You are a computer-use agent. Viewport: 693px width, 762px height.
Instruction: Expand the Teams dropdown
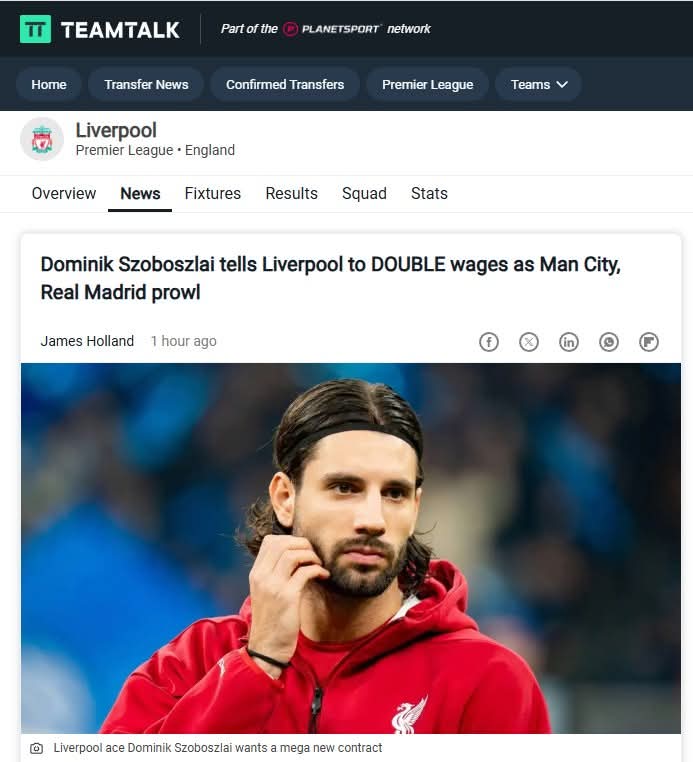coord(538,85)
